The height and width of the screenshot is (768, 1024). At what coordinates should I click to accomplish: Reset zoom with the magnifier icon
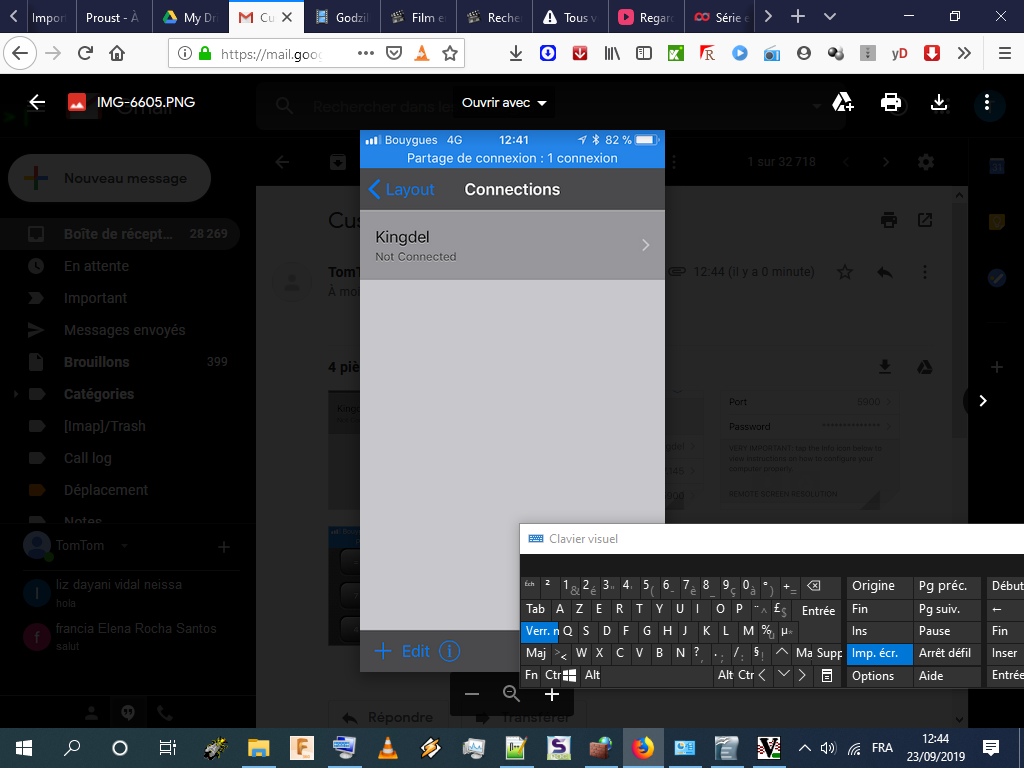click(511, 694)
